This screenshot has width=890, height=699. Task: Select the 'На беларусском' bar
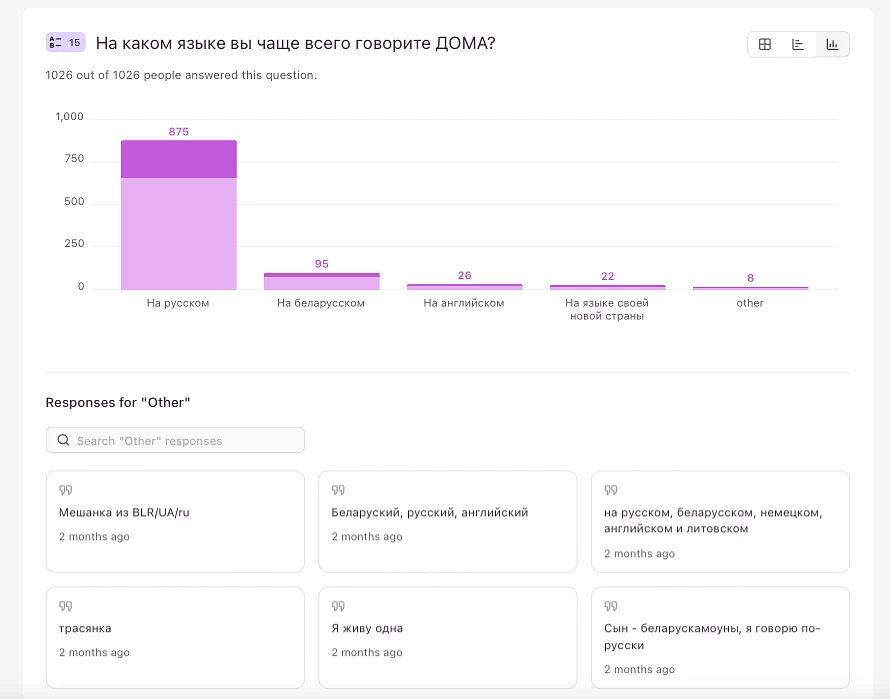click(x=321, y=281)
